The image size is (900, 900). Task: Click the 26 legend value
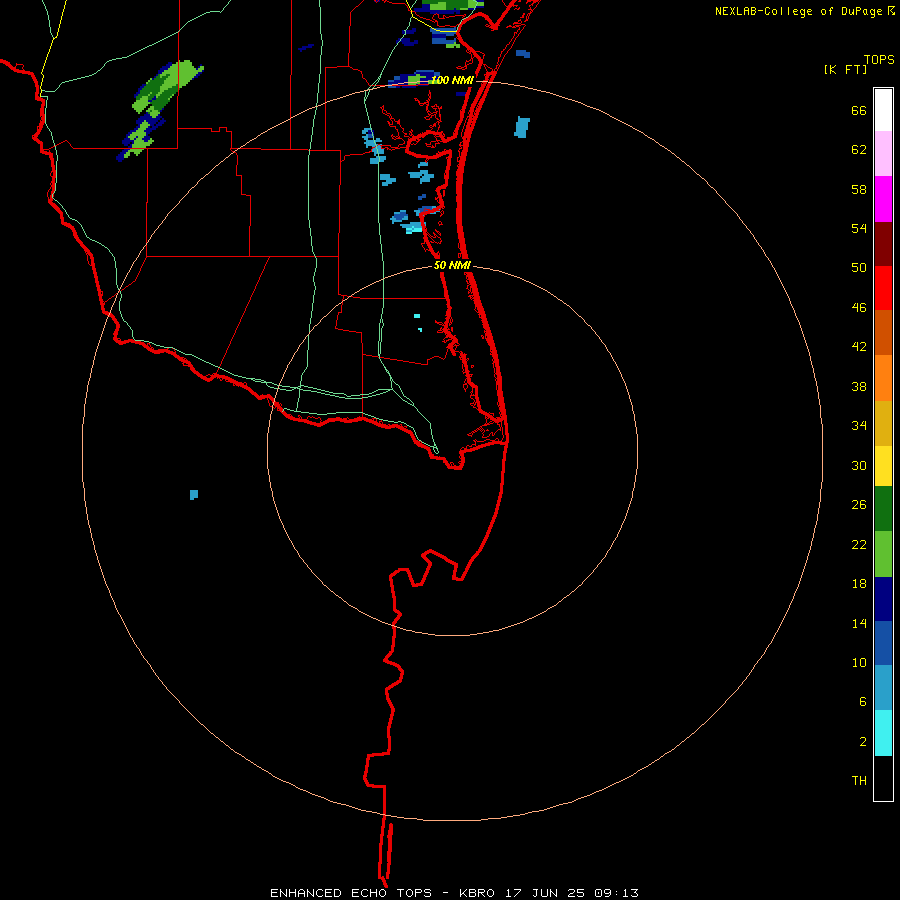(859, 505)
